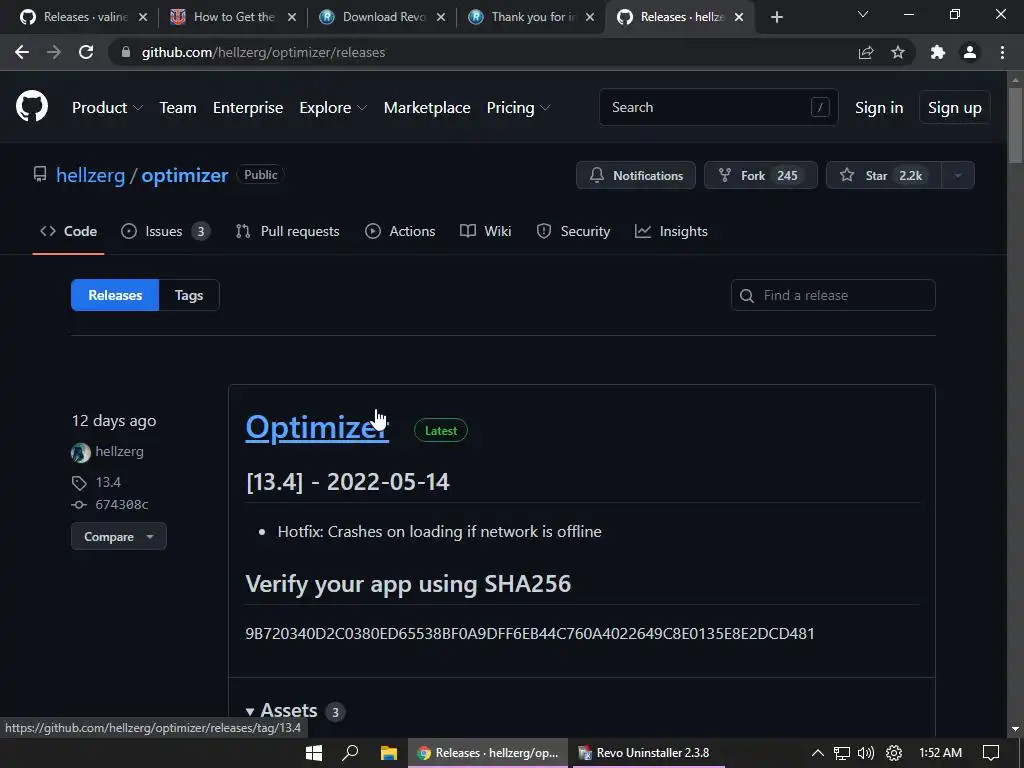The image size is (1024, 768).
Task: Select the Releases toggle button
Action: pyautogui.click(x=115, y=295)
